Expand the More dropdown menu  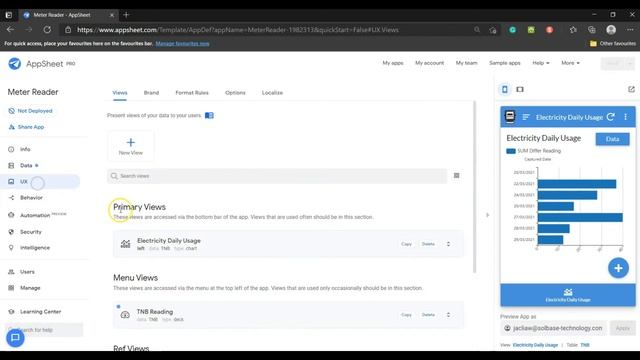click(570, 63)
